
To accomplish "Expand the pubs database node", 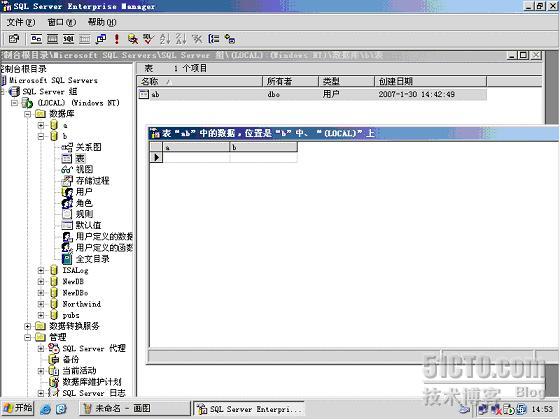I will point(41,315).
